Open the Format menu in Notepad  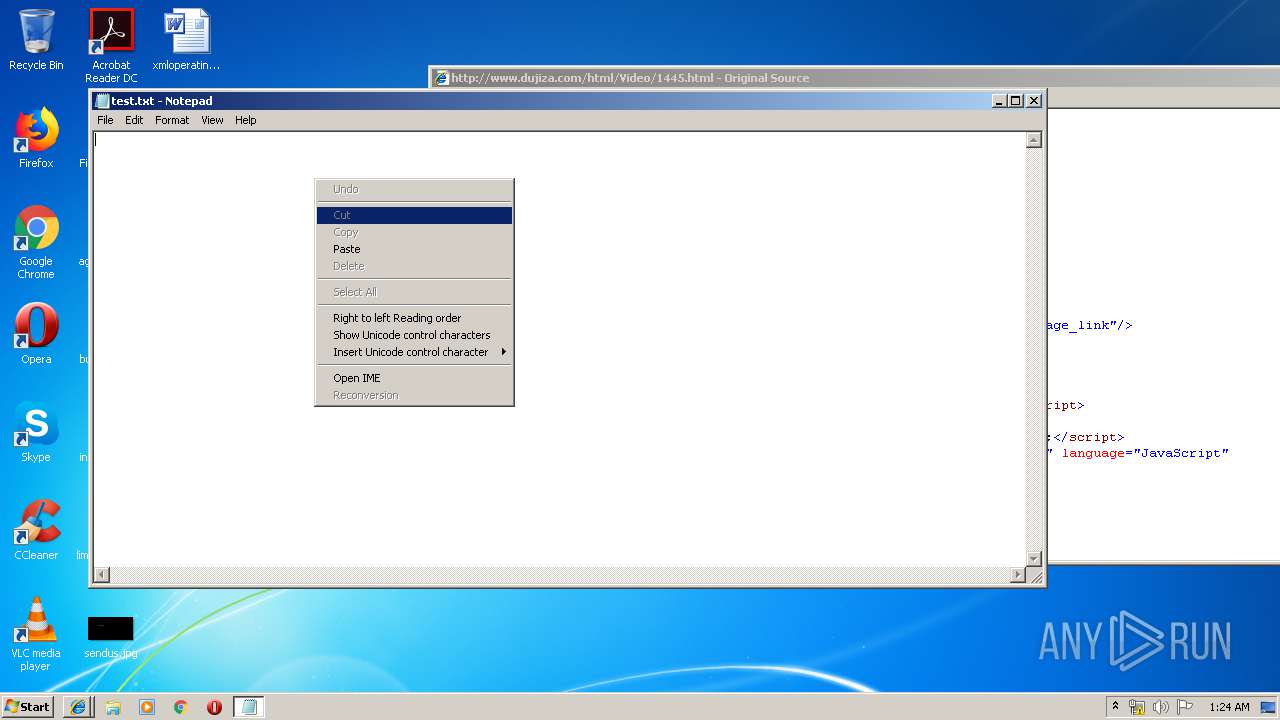point(172,120)
